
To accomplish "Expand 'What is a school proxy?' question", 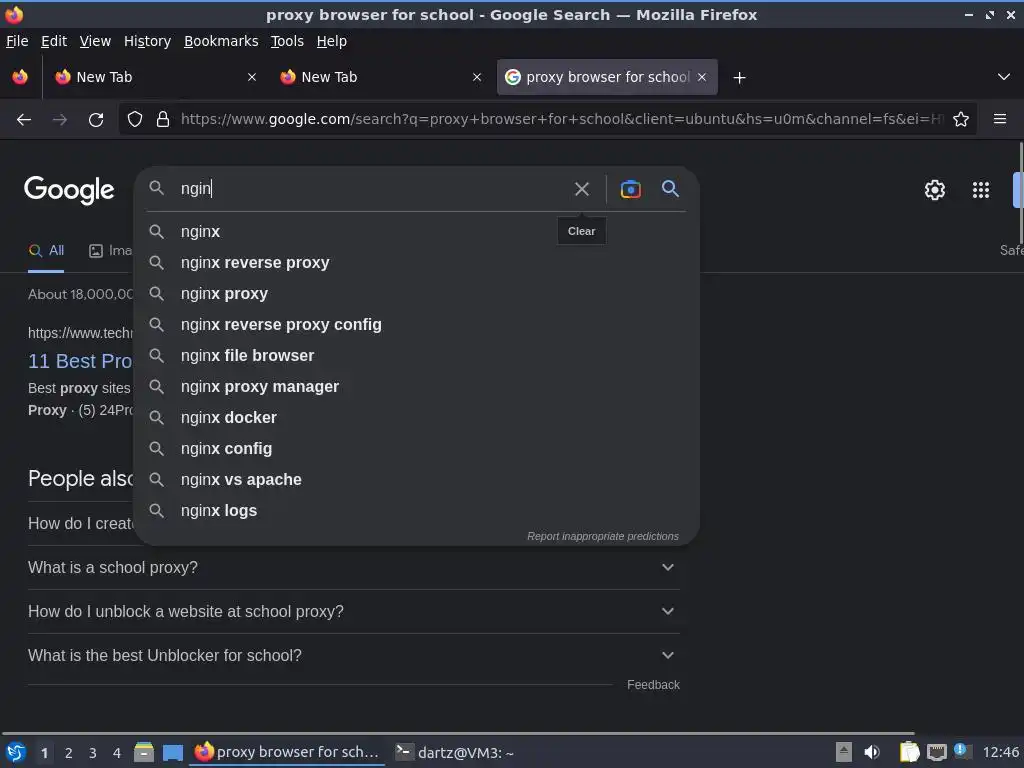I will pyautogui.click(x=353, y=568).
